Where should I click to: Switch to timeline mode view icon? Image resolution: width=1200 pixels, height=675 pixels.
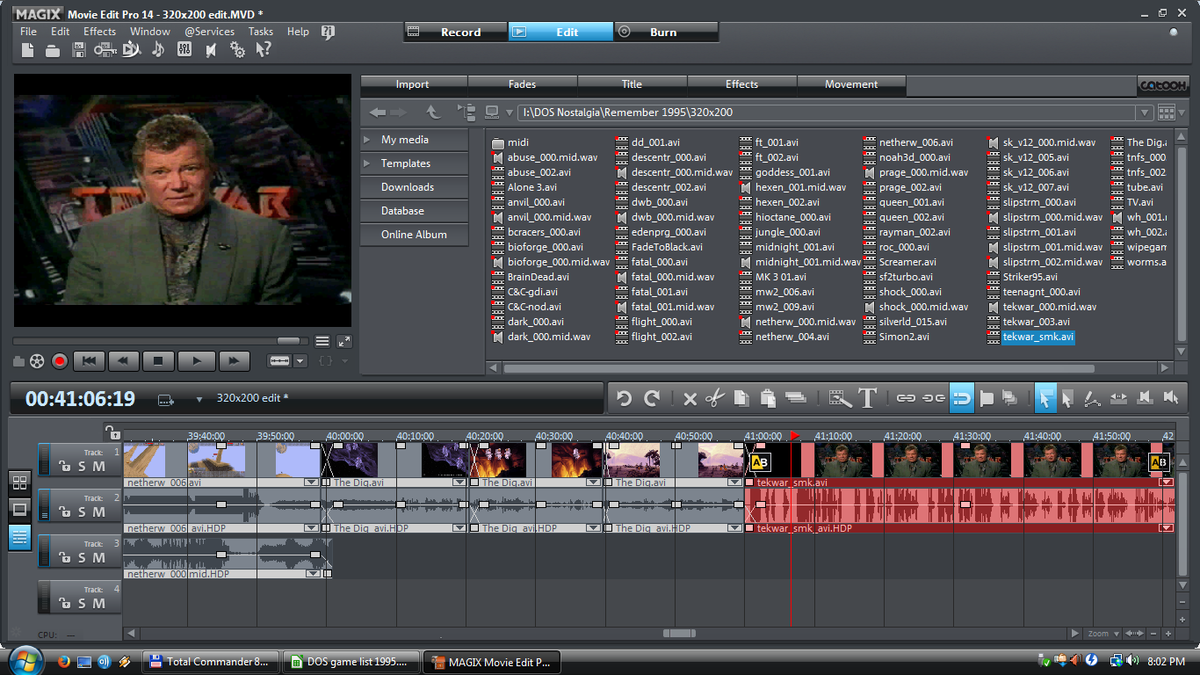point(20,537)
